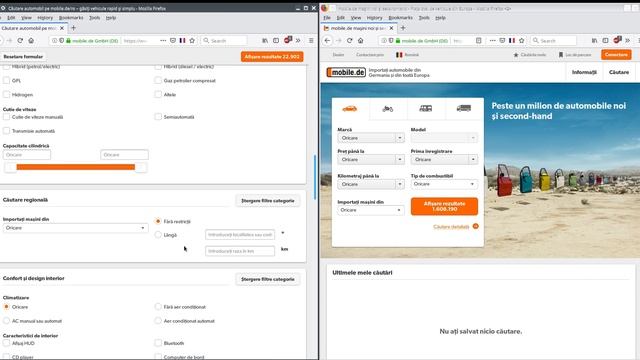Open page actions dots in left window
The height and width of the screenshot is (360, 640).
[163, 40]
